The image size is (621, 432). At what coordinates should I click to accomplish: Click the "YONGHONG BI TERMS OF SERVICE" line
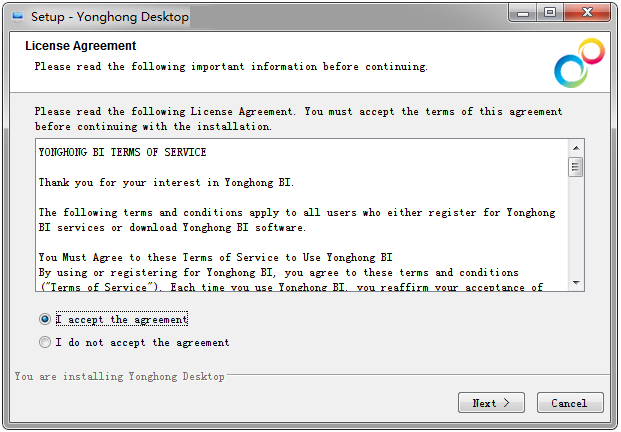pyautogui.click(x=122, y=153)
